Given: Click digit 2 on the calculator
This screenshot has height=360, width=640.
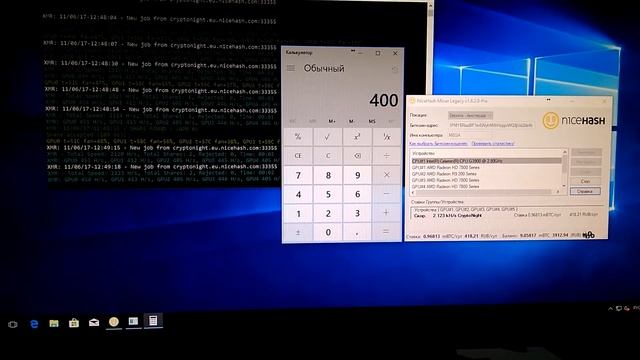Looking at the screenshot, I should click(328, 213).
